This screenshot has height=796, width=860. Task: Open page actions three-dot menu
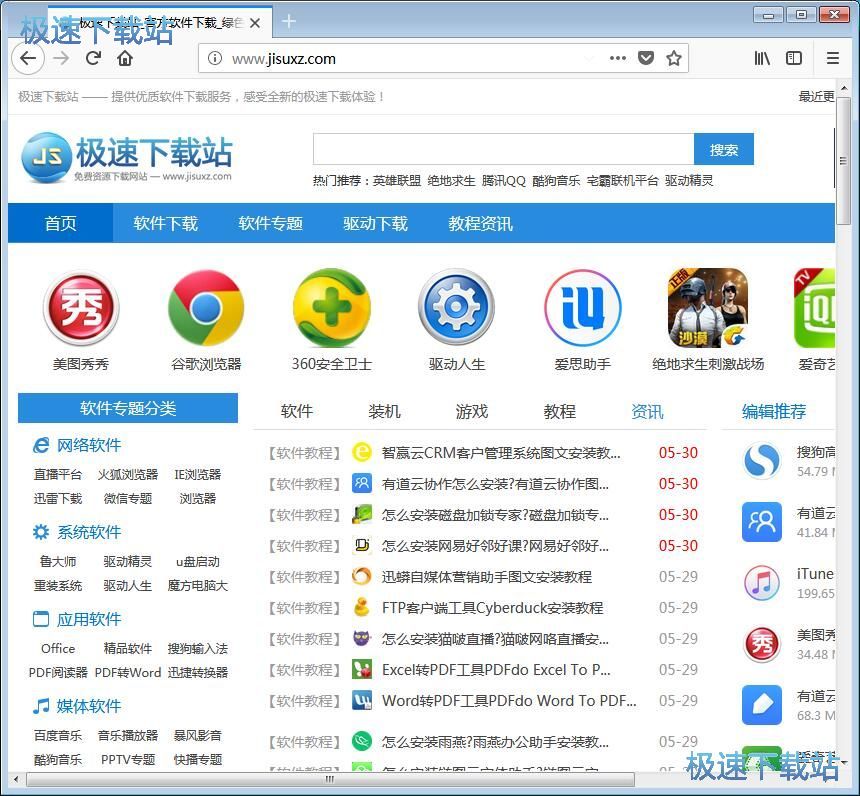coord(618,58)
